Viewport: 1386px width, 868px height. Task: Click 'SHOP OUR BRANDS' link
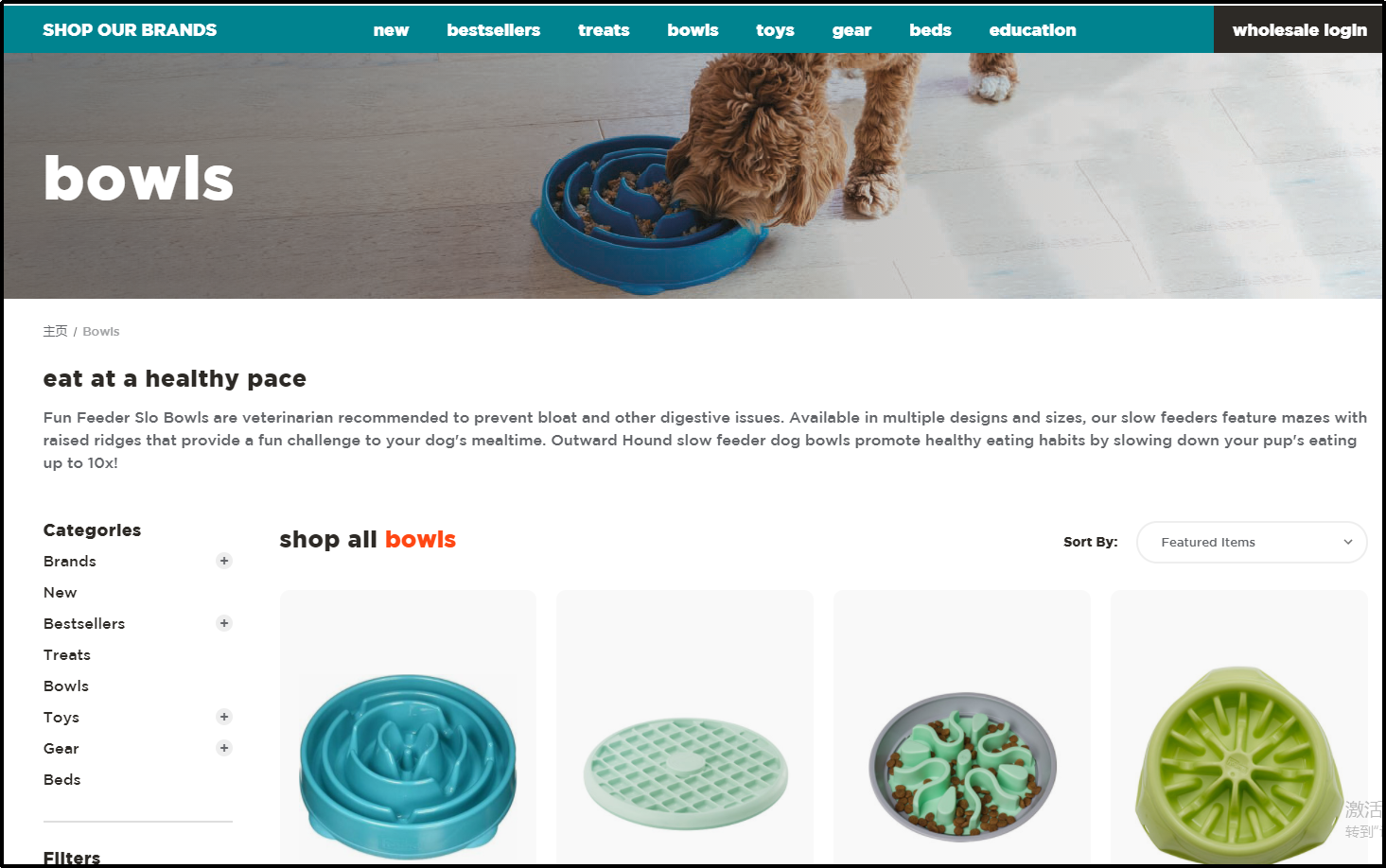click(x=130, y=30)
